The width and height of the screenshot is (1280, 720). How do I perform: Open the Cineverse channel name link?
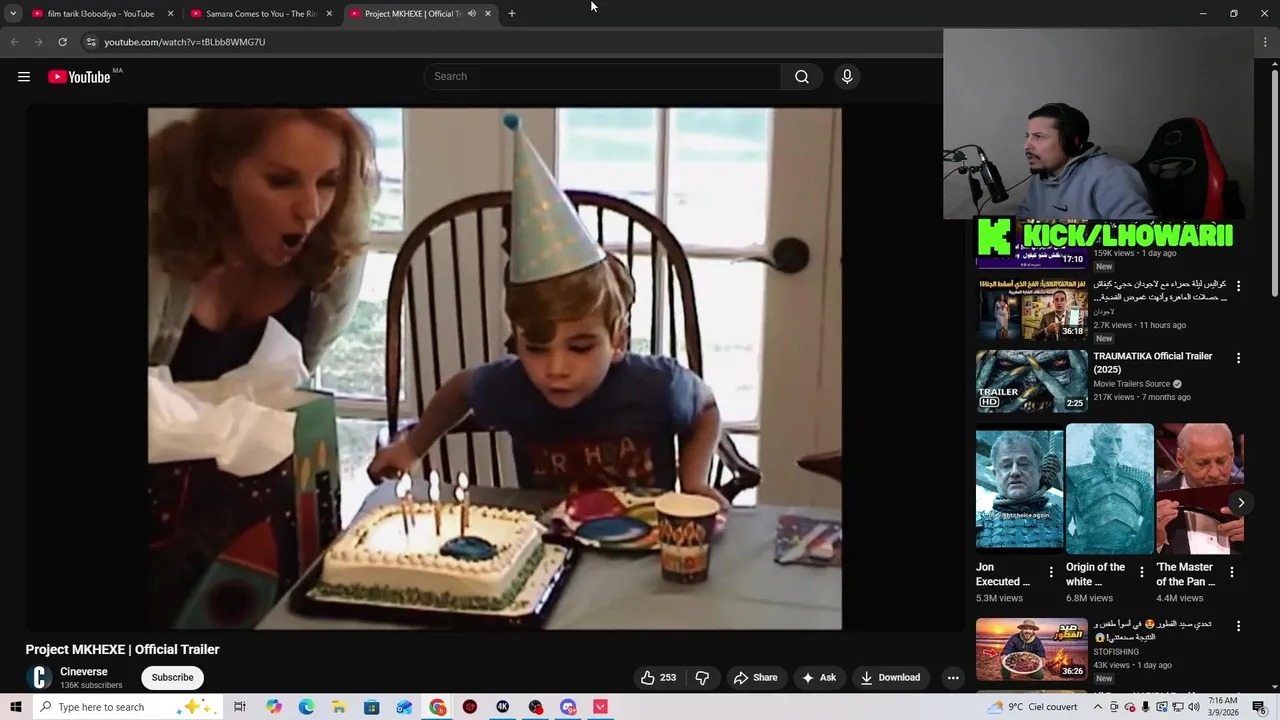pos(84,672)
